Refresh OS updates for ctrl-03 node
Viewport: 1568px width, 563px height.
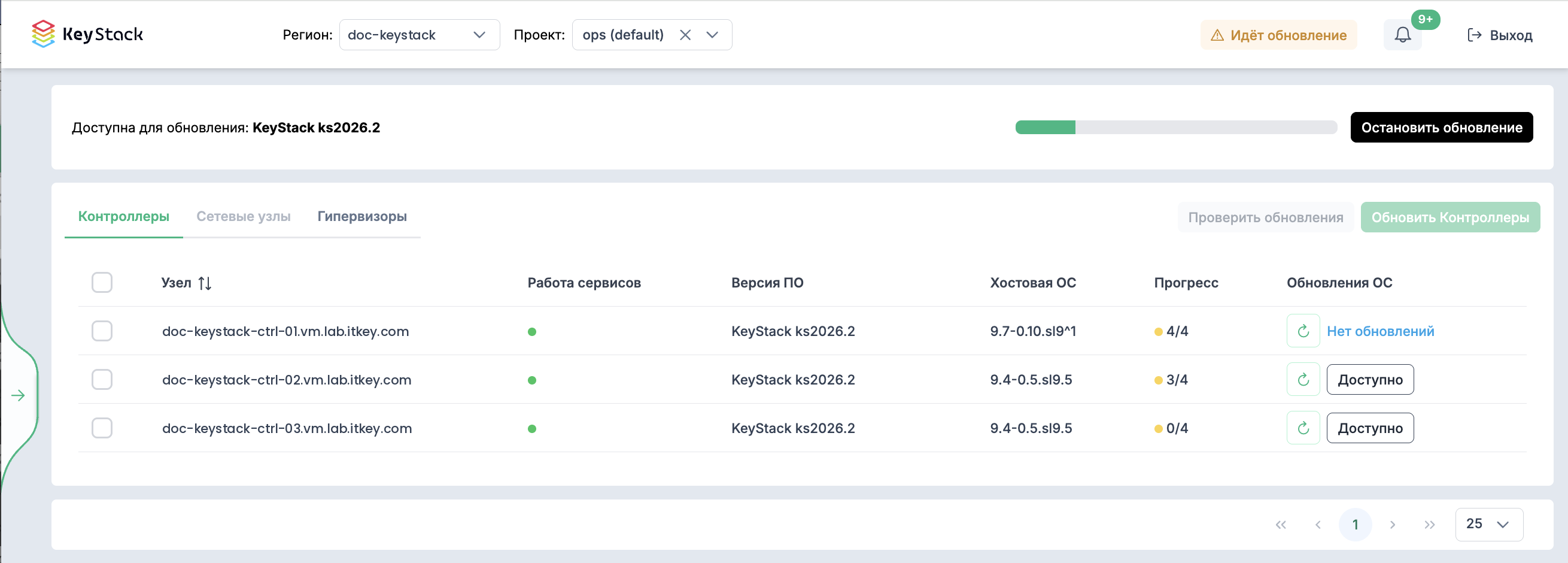pos(1303,428)
